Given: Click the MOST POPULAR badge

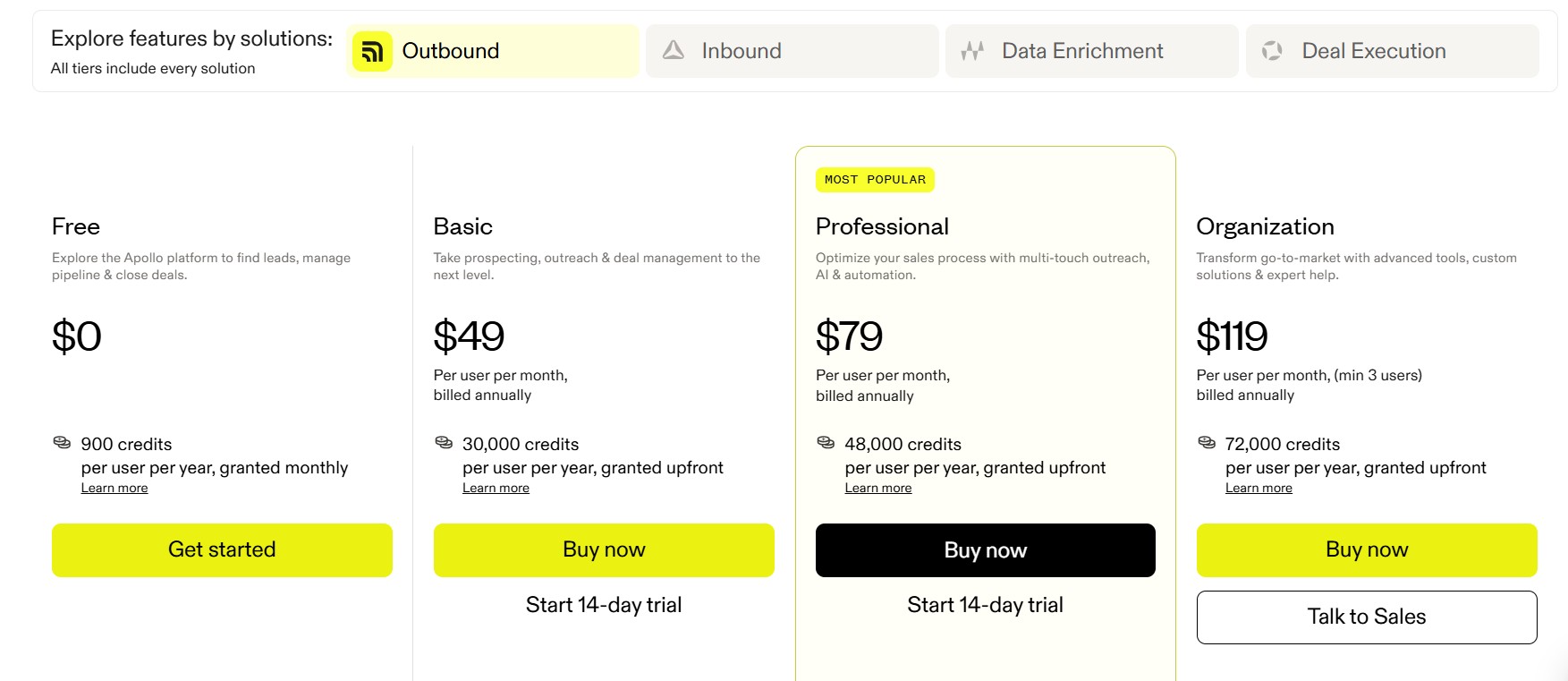Looking at the screenshot, I should tap(875, 179).
